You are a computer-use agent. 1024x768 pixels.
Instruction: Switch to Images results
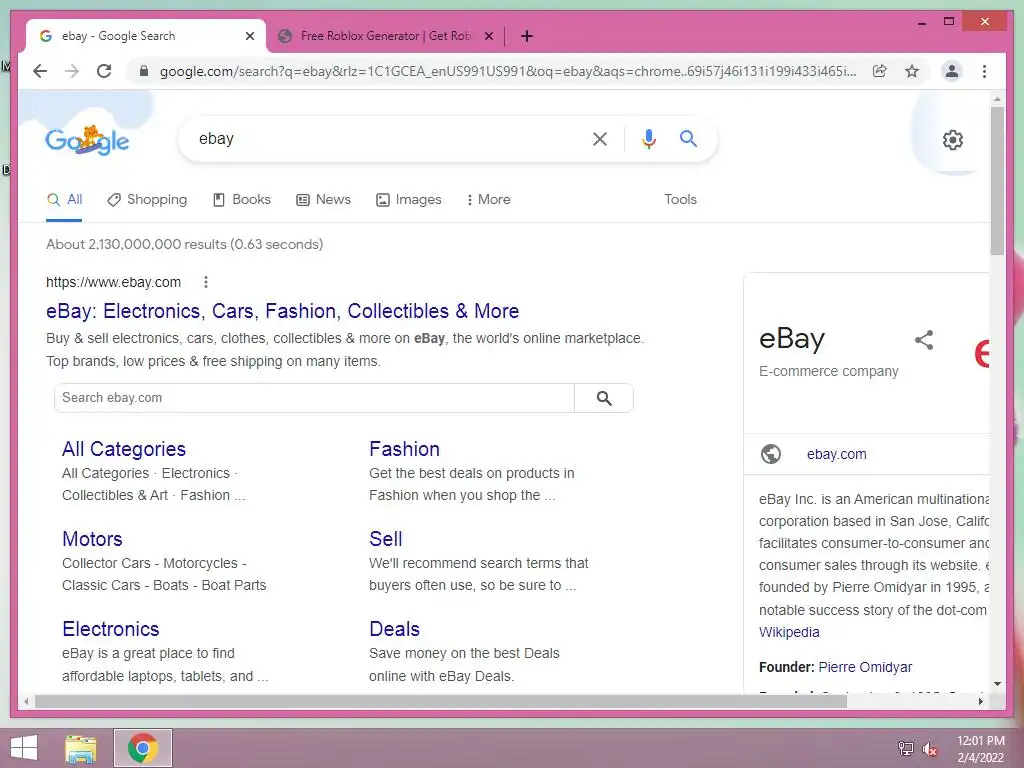(x=409, y=200)
